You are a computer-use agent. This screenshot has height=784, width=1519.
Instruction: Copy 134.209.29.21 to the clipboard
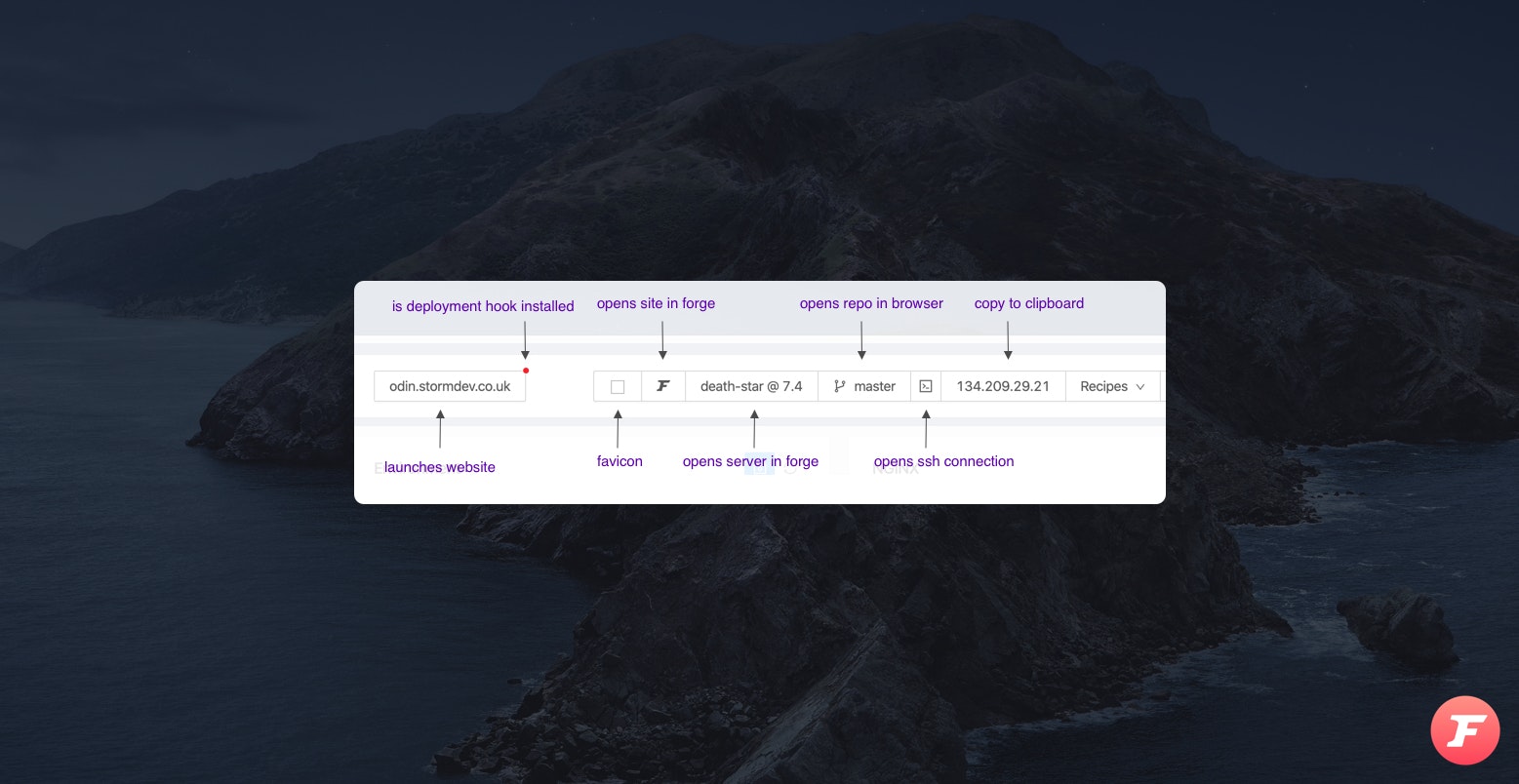(x=1002, y=386)
